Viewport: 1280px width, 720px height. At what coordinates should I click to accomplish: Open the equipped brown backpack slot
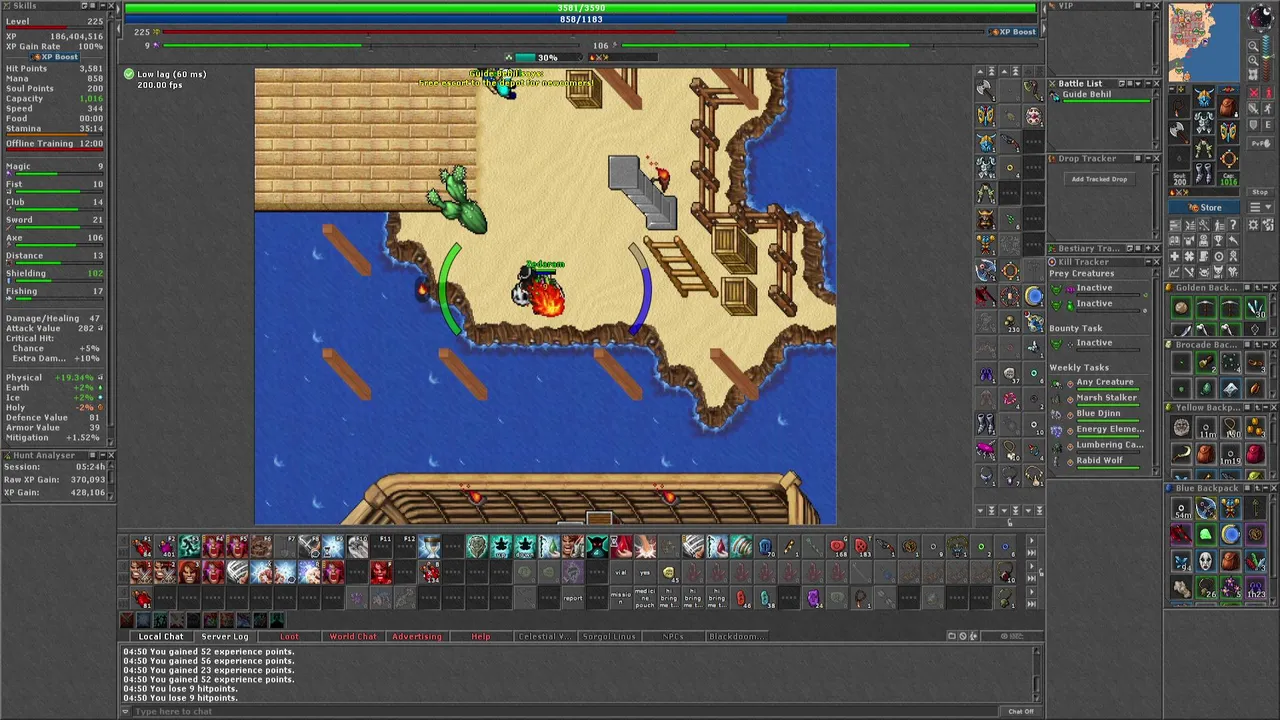coord(1228,107)
